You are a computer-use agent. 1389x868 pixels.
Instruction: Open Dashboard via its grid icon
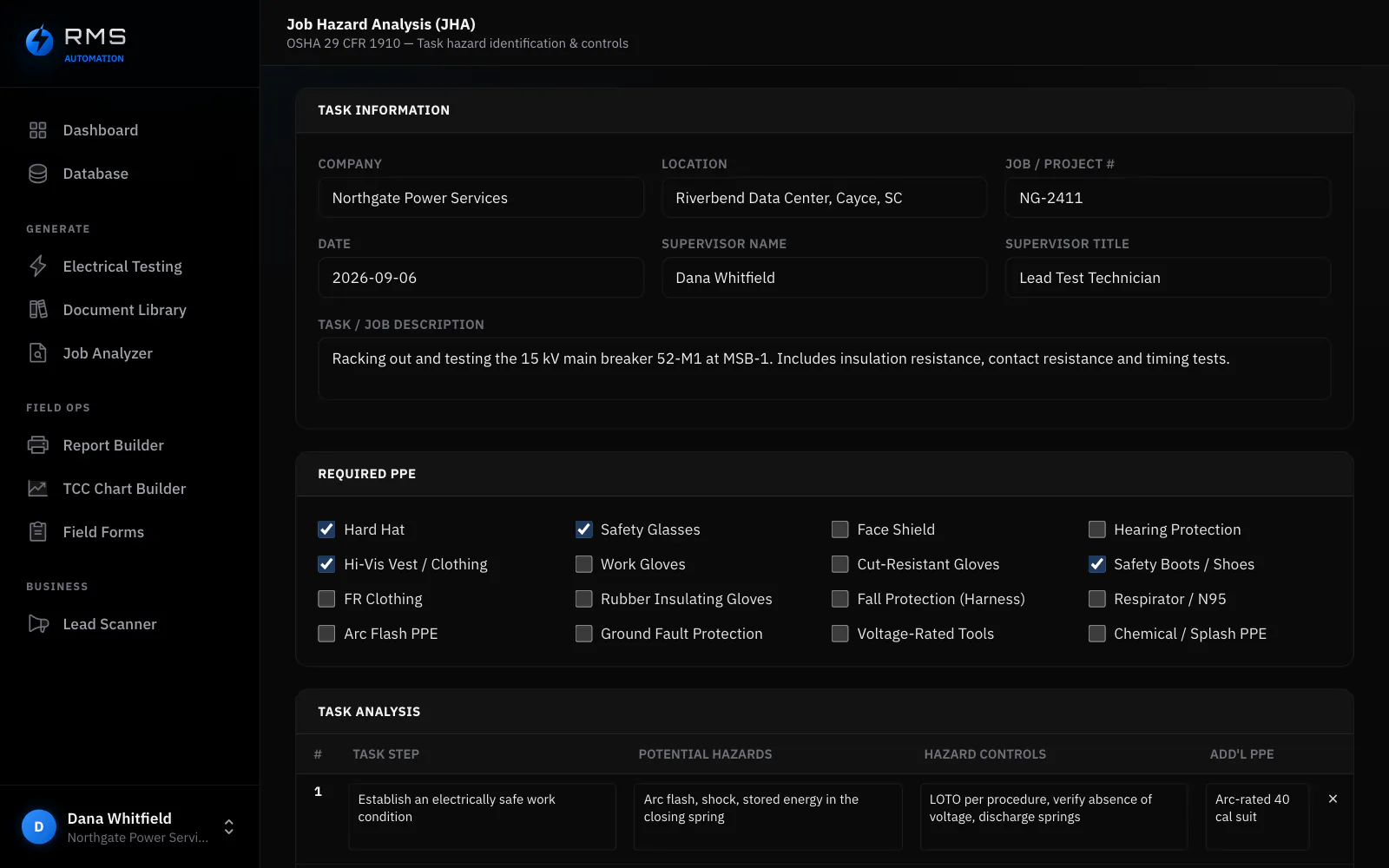click(x=37, y=130)
